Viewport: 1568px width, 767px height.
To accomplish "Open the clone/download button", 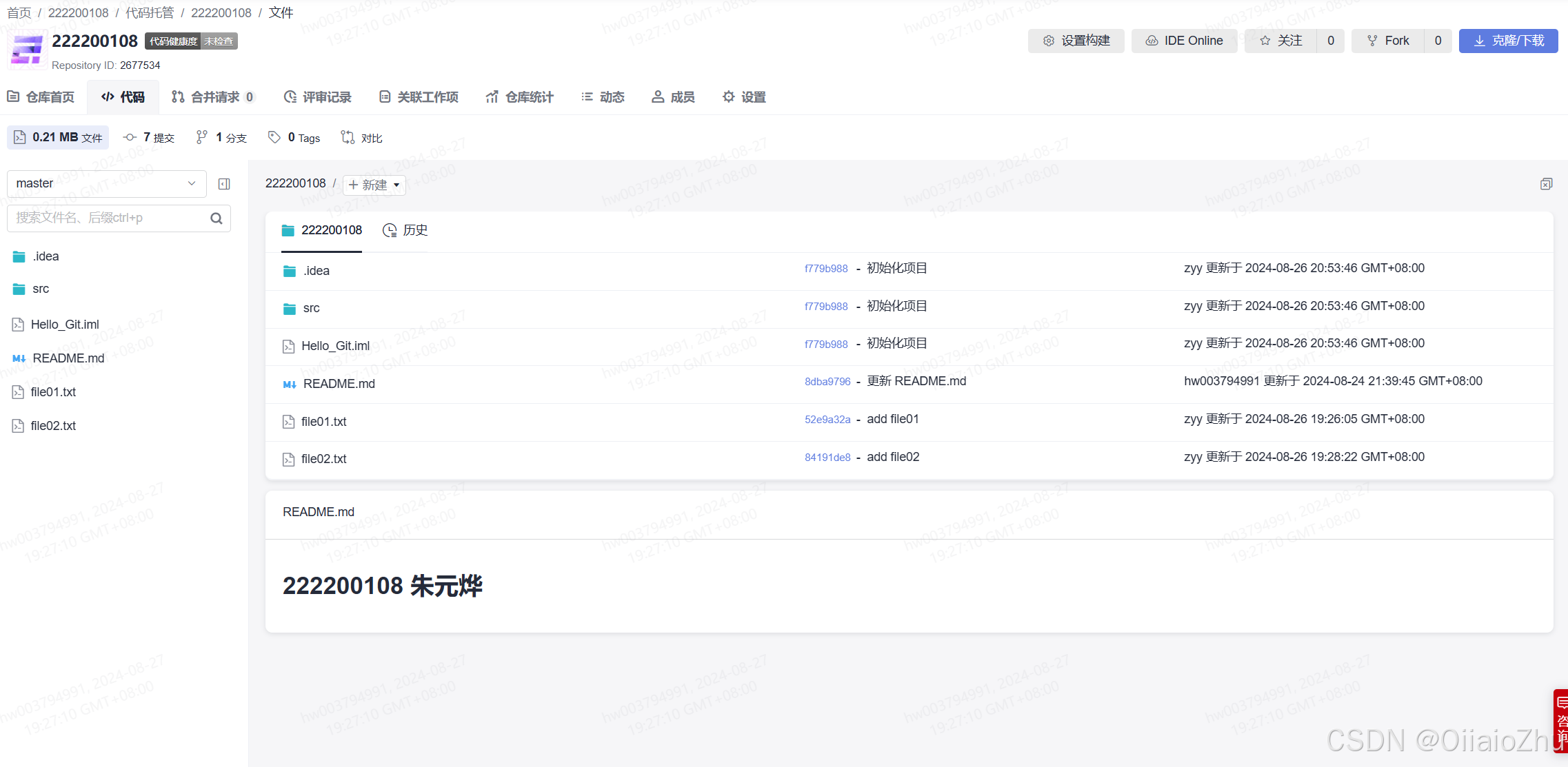I will (1508, 41).
